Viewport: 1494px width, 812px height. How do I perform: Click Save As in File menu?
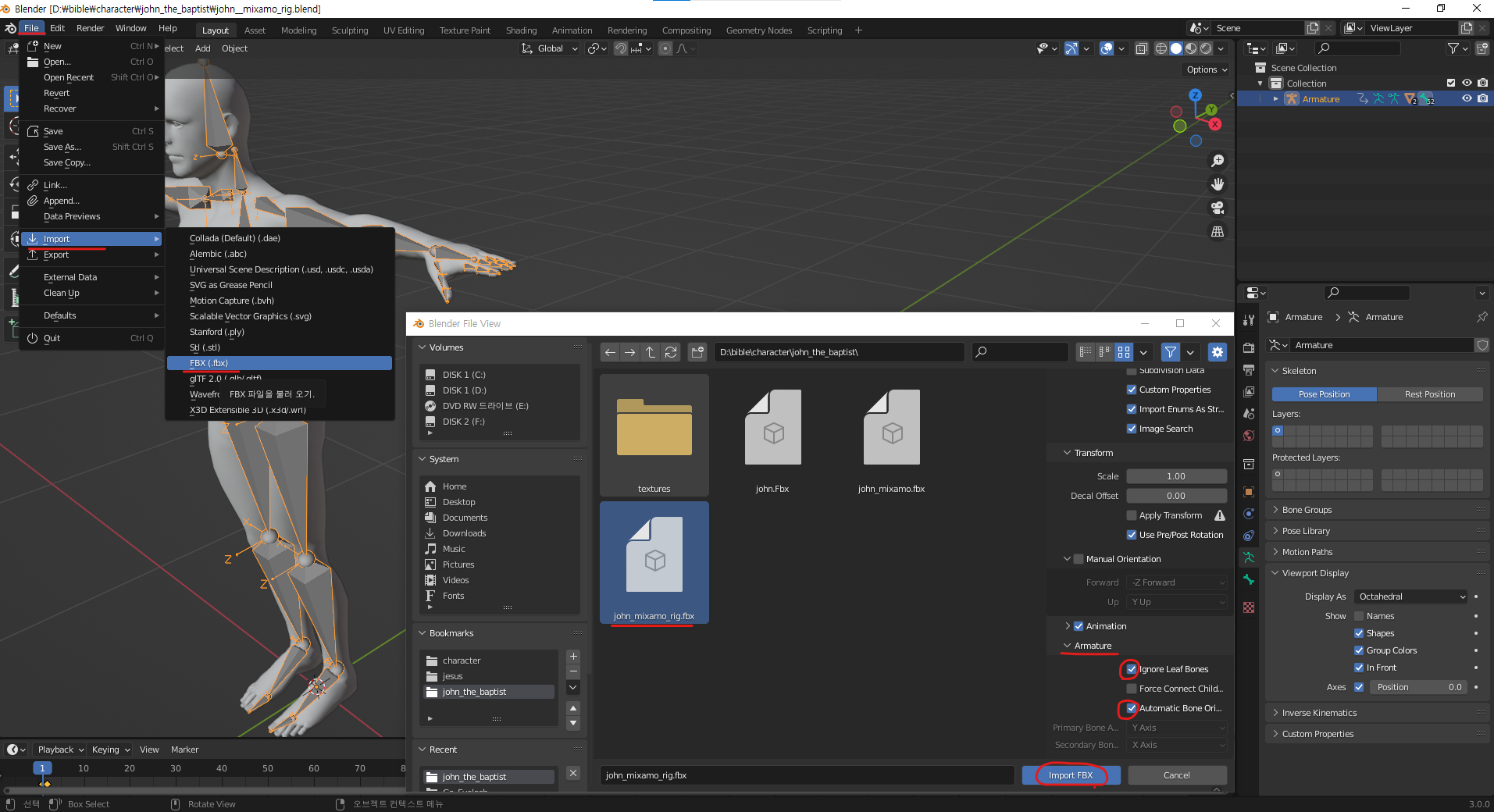click(92, 147)
